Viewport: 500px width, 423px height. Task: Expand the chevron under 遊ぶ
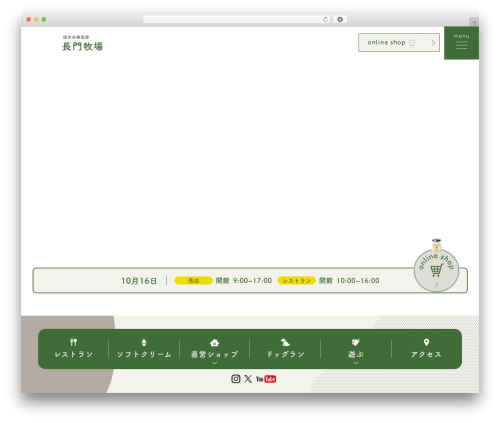[x=356, y=363]
